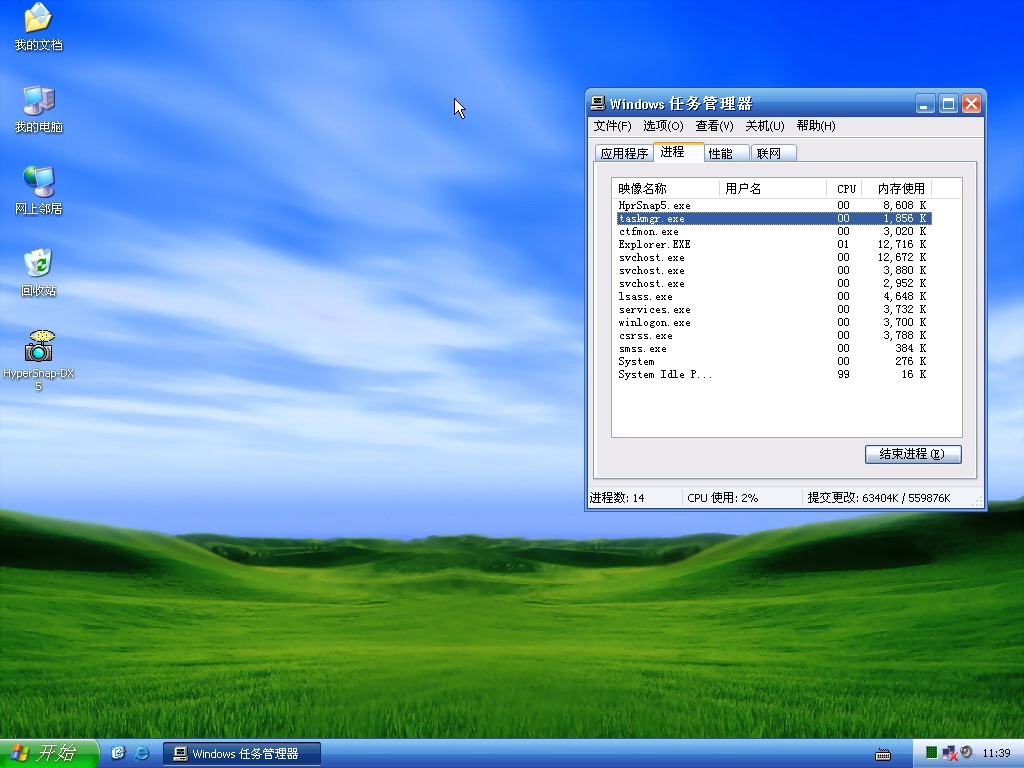Select the 我的电脑 desktop icon
This screenshot has width=1024, height=768.
click(x=38, y=108)
